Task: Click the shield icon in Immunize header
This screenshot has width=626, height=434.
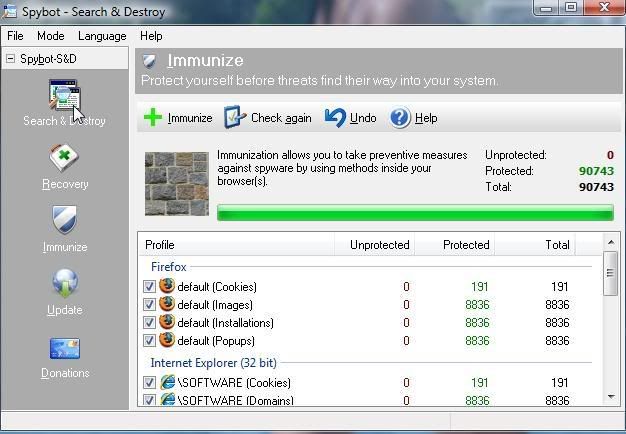Action: 150,61
